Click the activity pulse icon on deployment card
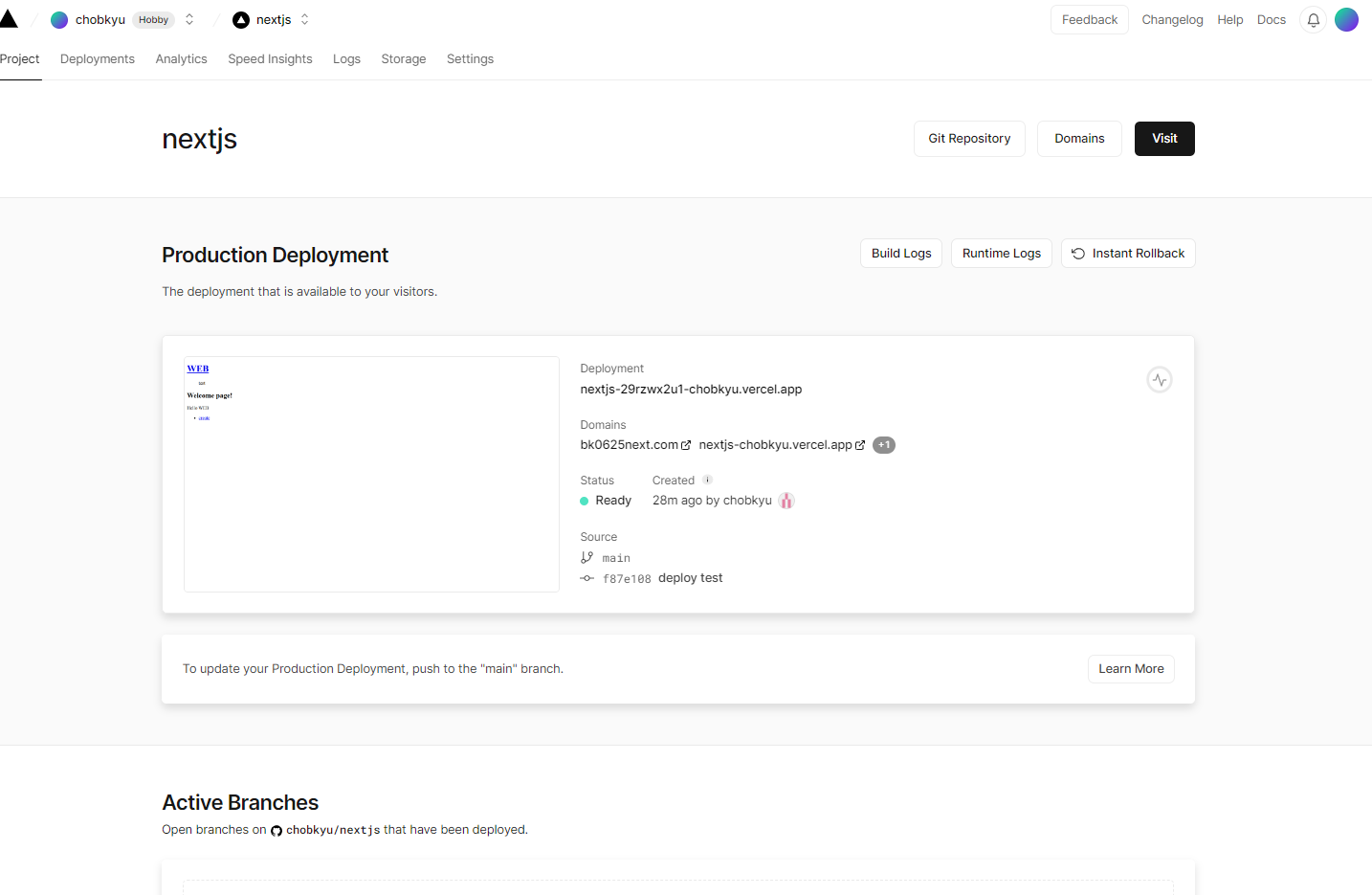This screenshot has width=1372, height=895. point(1160,380)
